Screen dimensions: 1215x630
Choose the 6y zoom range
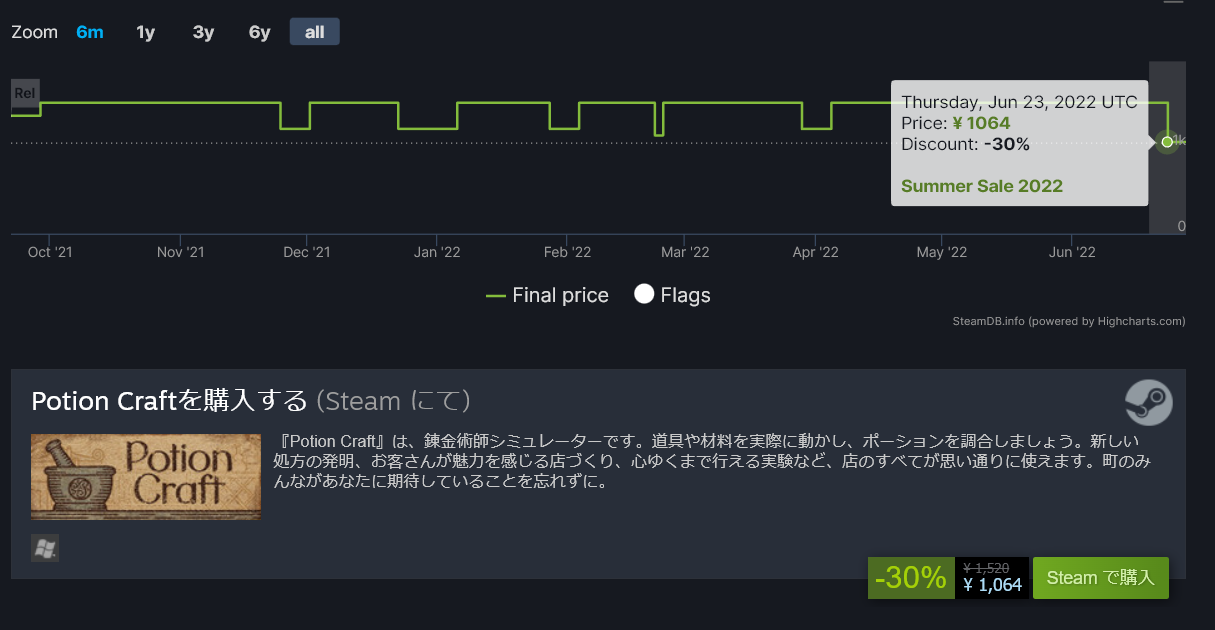(x=259, y=32)
